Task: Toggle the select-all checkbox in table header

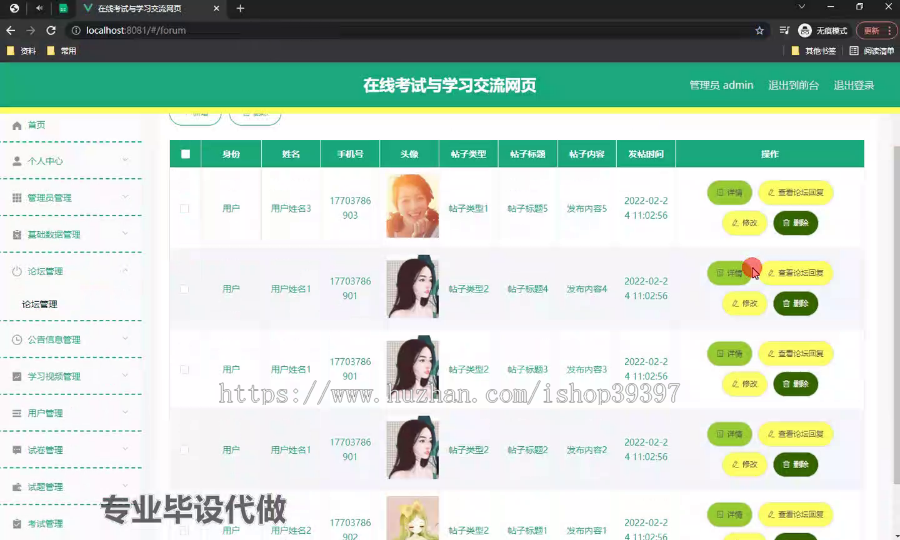Action: [x=185, y=154]
